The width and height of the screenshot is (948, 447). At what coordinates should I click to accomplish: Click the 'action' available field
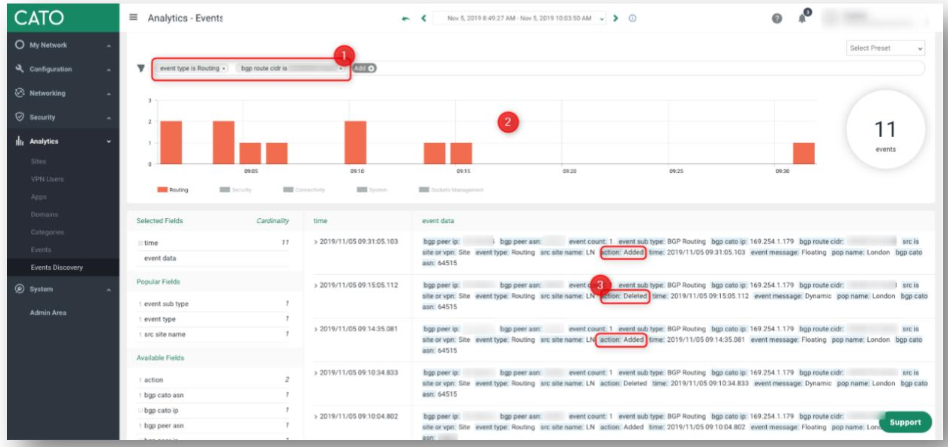154,379
